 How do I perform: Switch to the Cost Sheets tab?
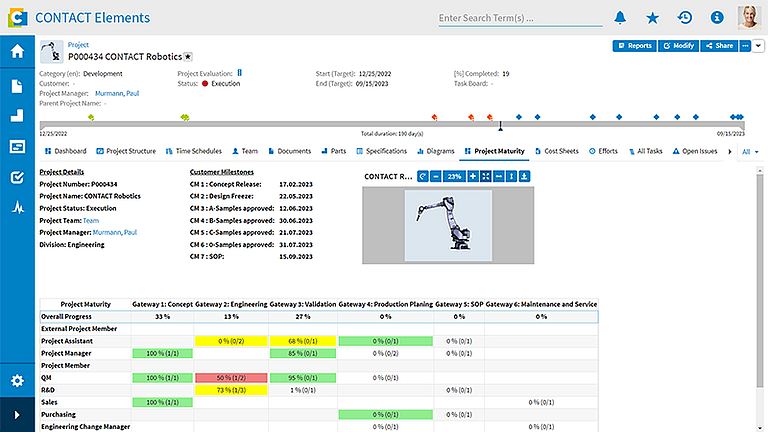point(557,151)
